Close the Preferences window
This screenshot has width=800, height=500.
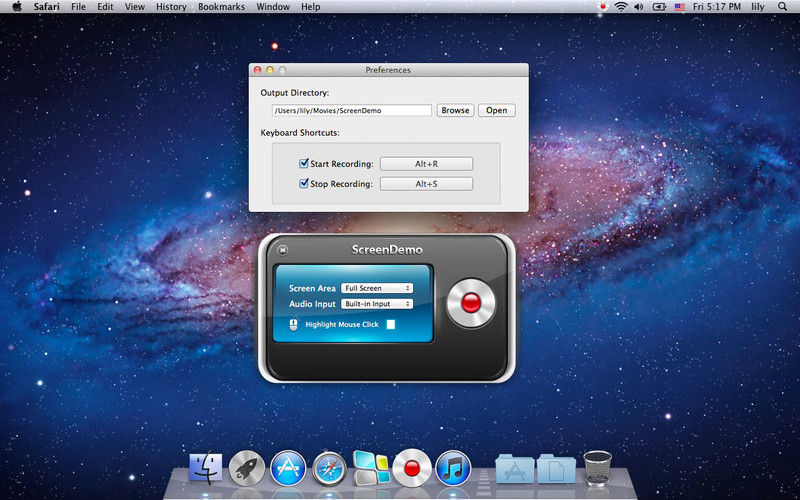tap(258, 70)
